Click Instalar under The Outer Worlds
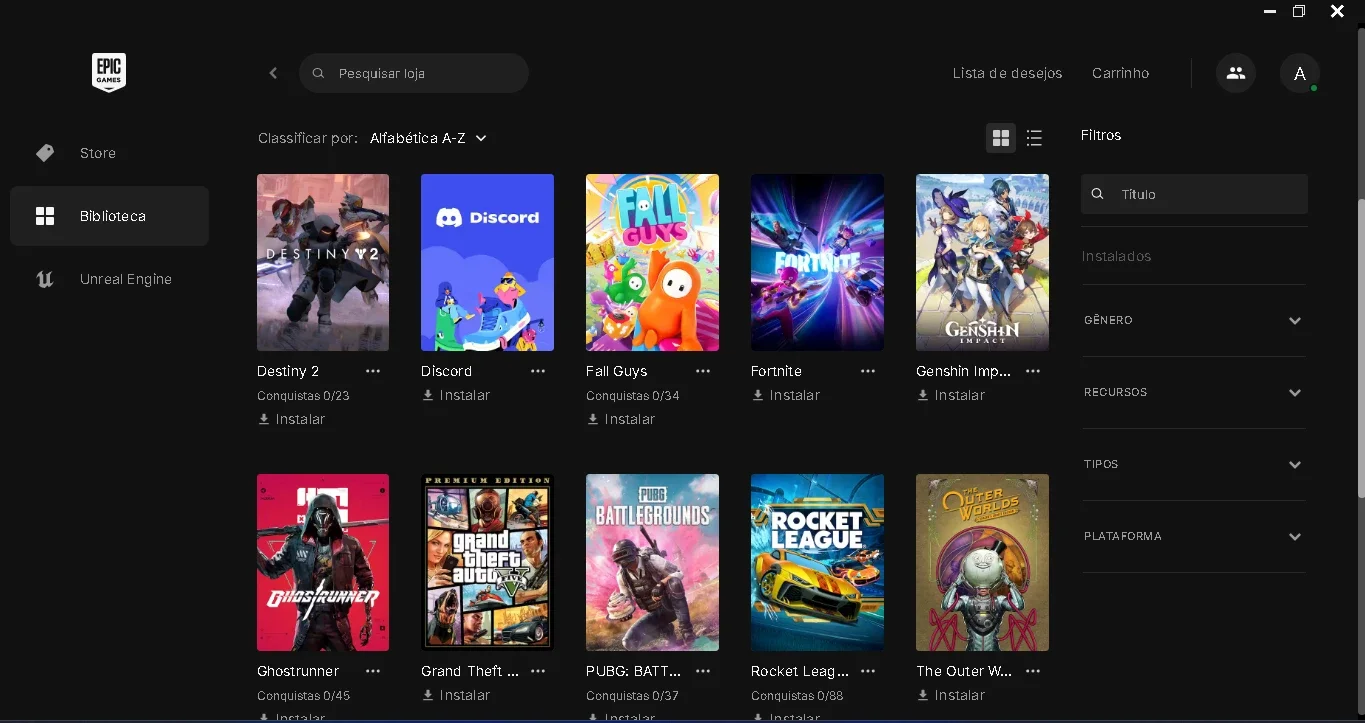This screenshot has height=723, width=1365. tap(951, 695)
